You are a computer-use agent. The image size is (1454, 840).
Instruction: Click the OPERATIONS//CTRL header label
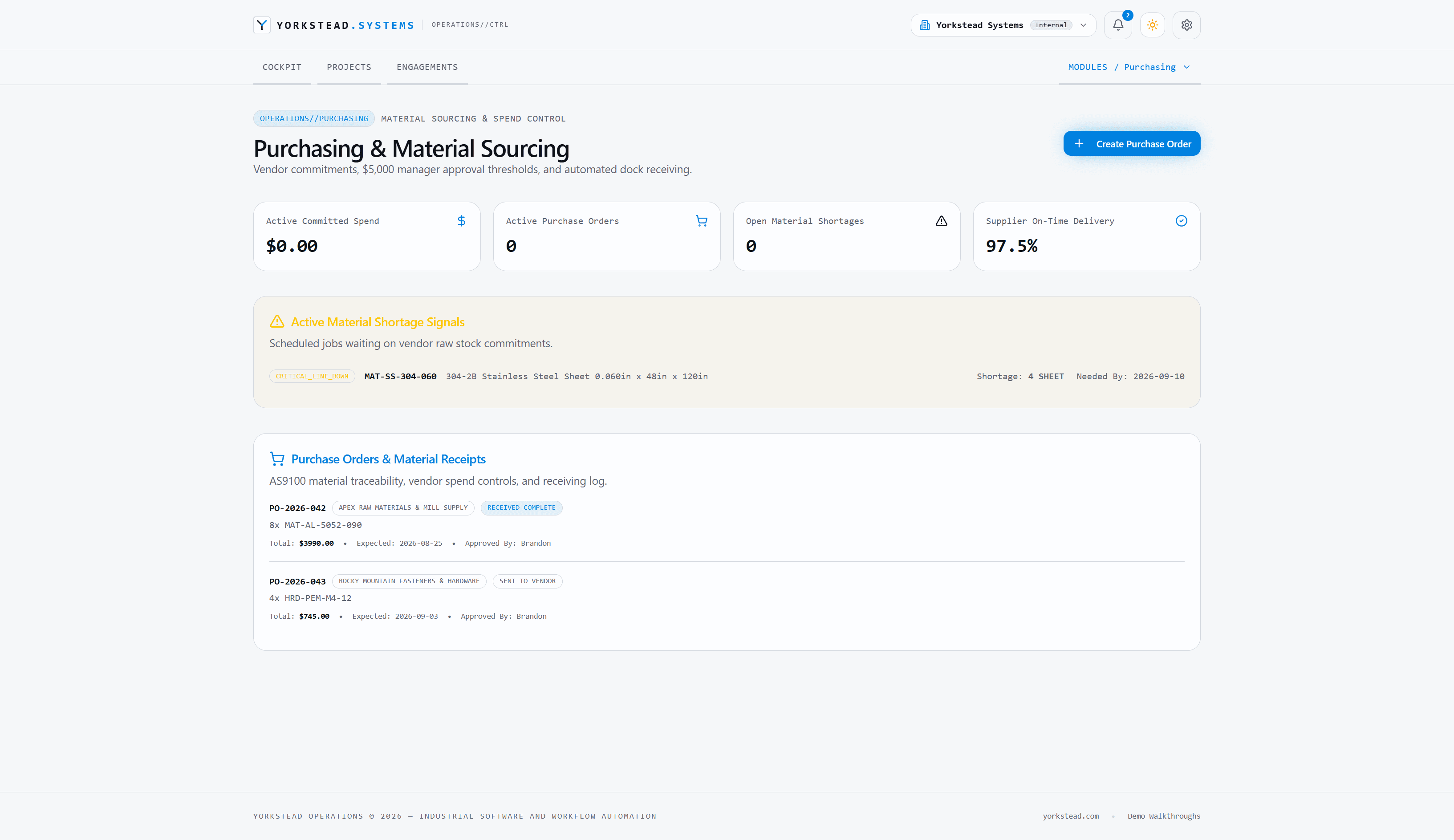(470, 25)
